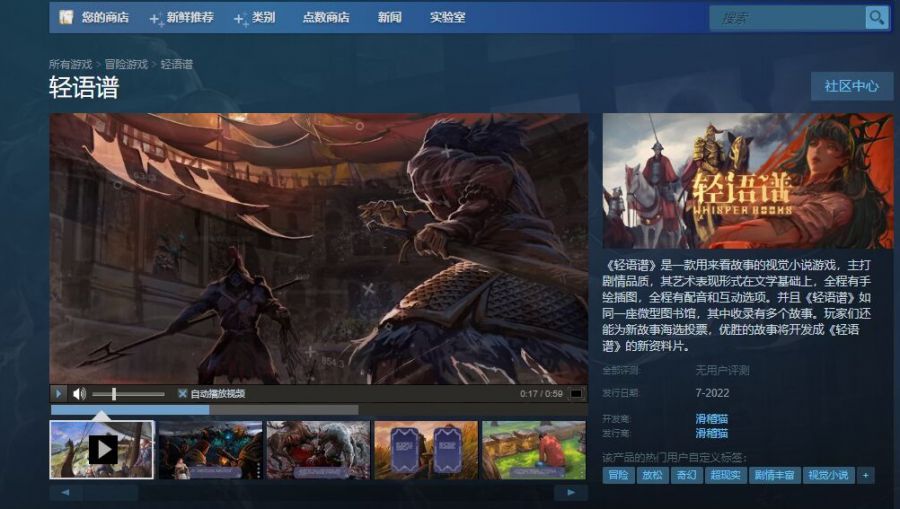Screen dimensions: 900x509
Task: Mute the video using the speaker icon
Action: 79,394
